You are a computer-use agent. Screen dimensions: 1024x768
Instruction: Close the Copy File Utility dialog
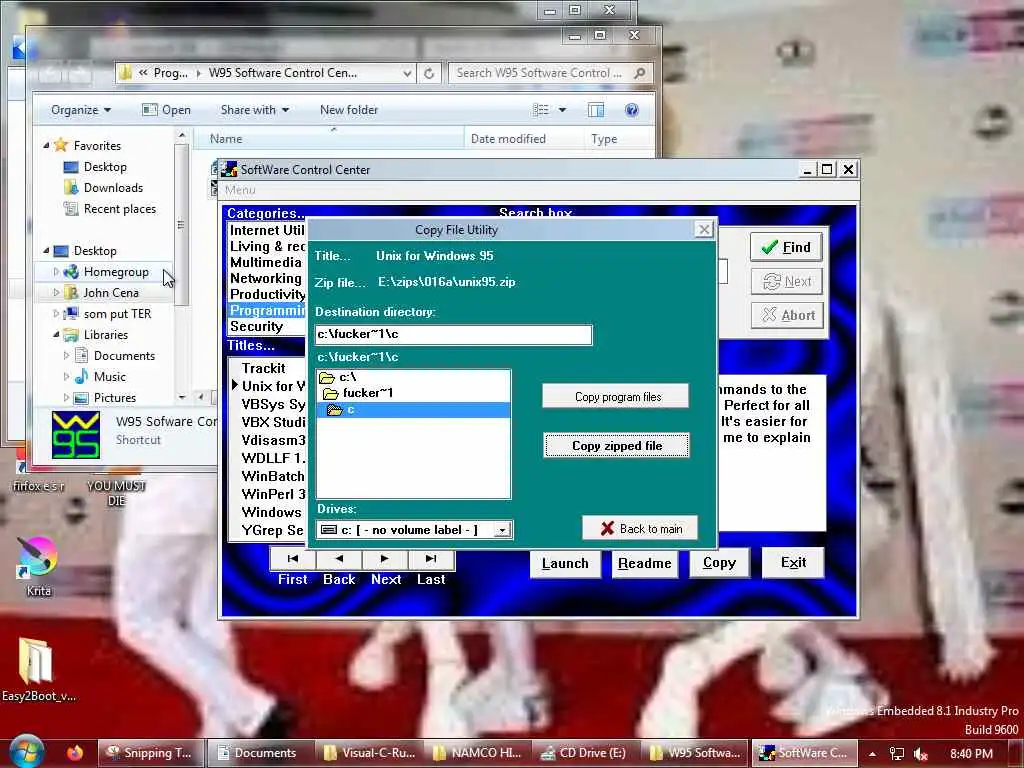pos(703,229)
